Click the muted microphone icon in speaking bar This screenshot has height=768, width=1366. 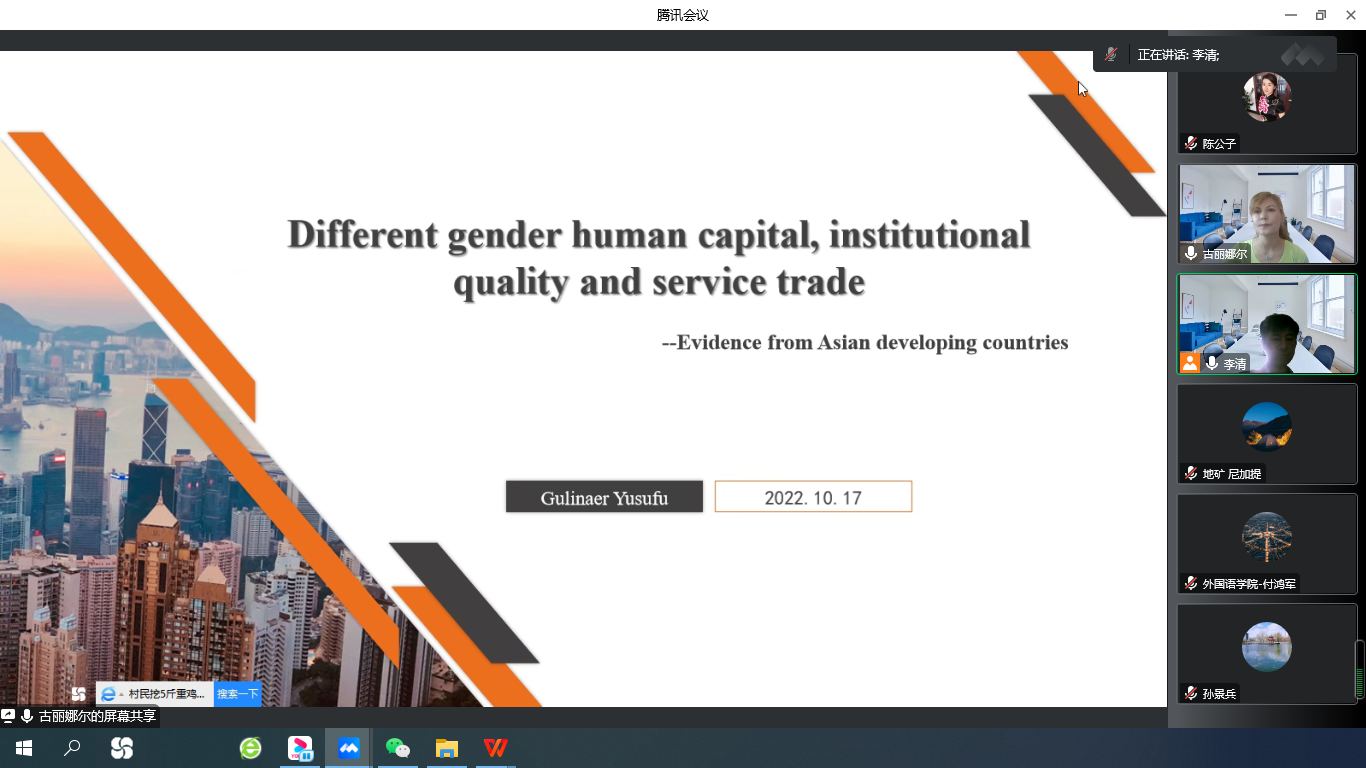(1111, 54)
